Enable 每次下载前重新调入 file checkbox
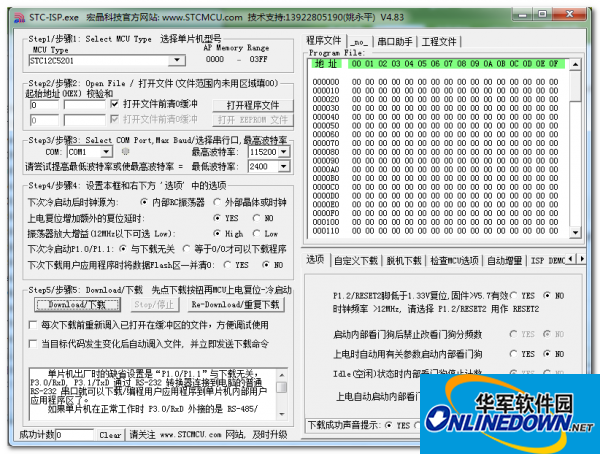600x454 pixels. click(33, 325)
